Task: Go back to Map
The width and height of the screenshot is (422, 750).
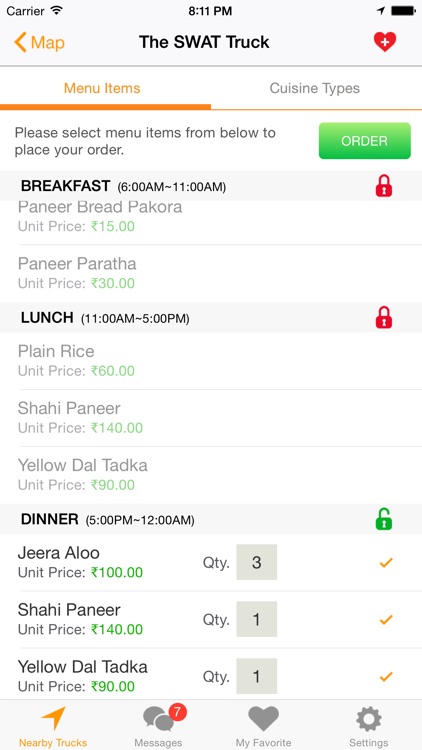Action: pos(39,42)
